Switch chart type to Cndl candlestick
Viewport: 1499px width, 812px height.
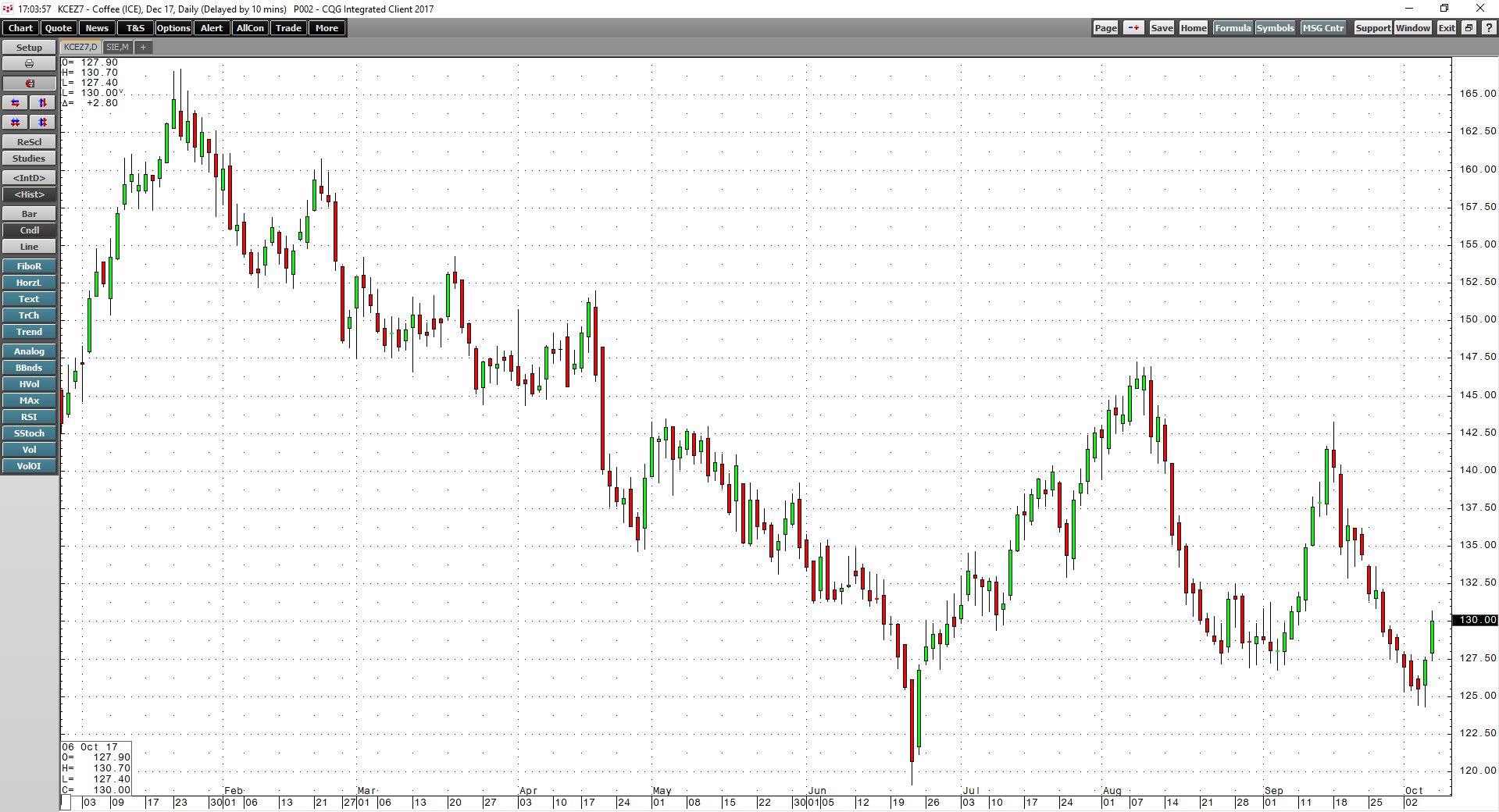point(29,230)
